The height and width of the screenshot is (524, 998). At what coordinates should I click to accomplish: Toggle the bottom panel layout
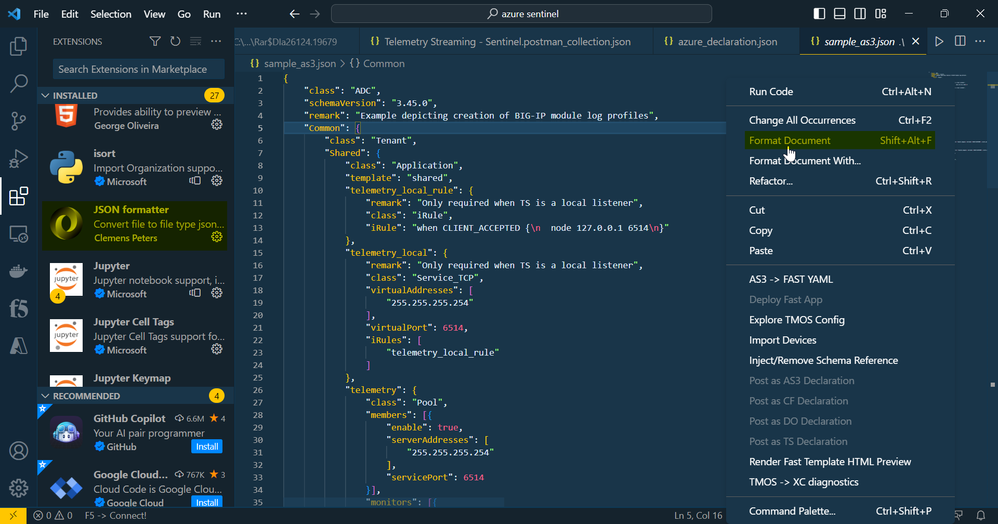point(840,14)
